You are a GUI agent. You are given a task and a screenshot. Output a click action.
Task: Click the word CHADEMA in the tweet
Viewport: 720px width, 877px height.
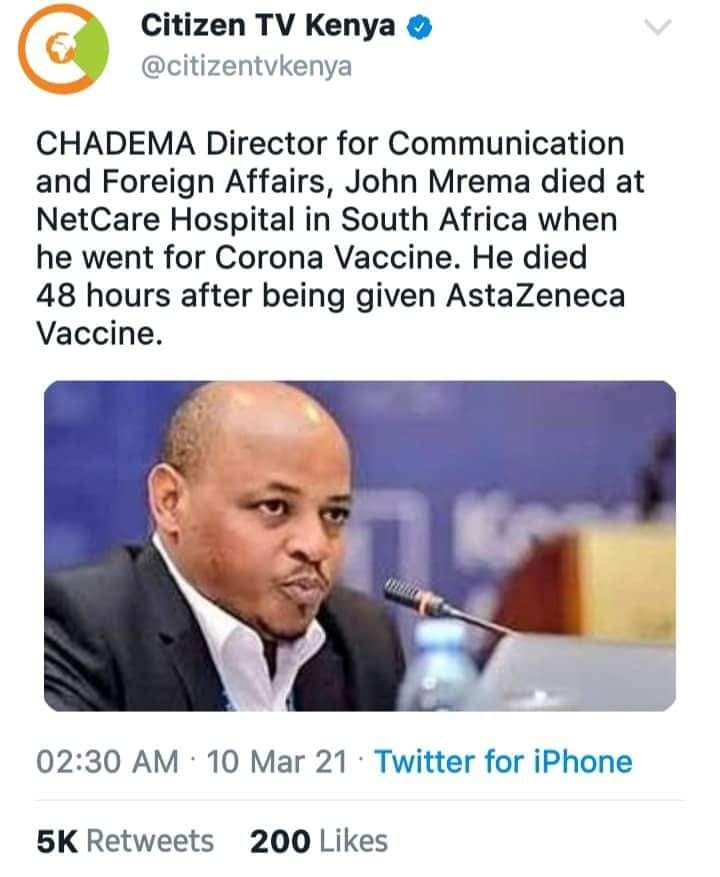point(116,144)
